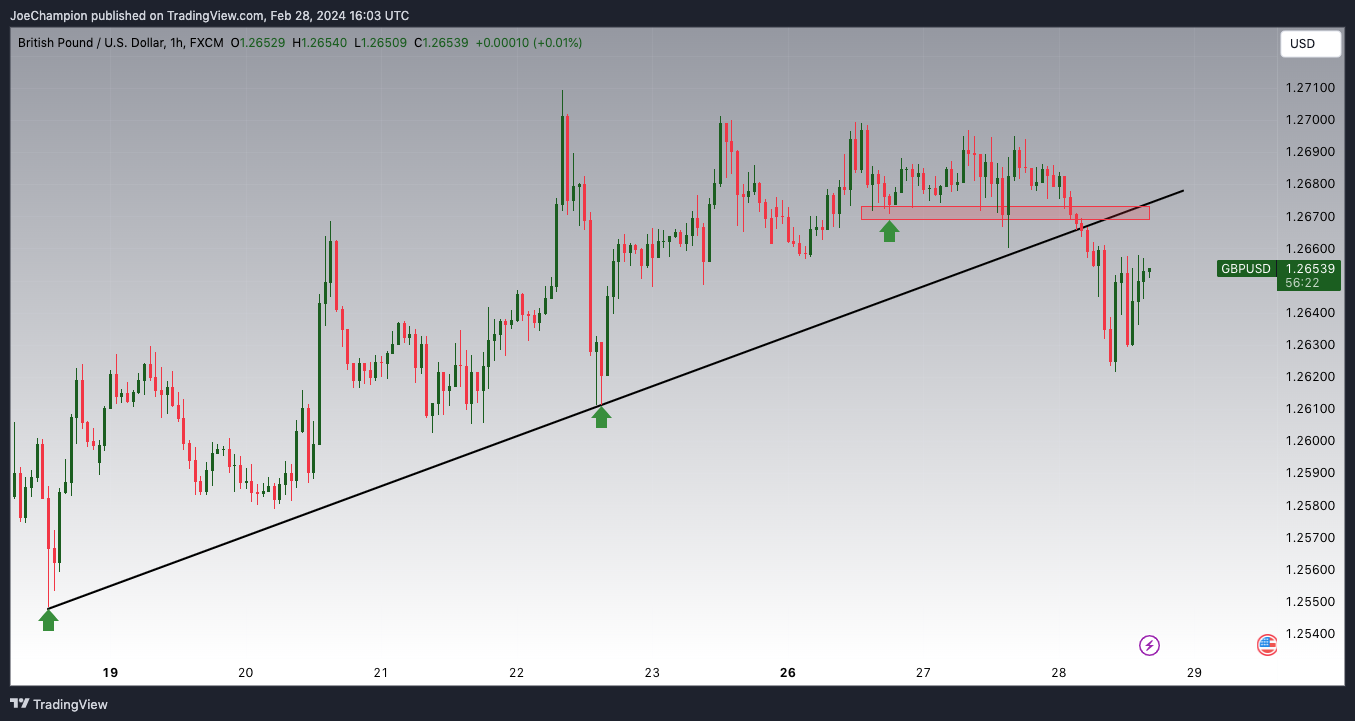The height and width of the screenshot is (721, 1355).
Task: Click the green arrow below red zone
Action: point(889,231)
